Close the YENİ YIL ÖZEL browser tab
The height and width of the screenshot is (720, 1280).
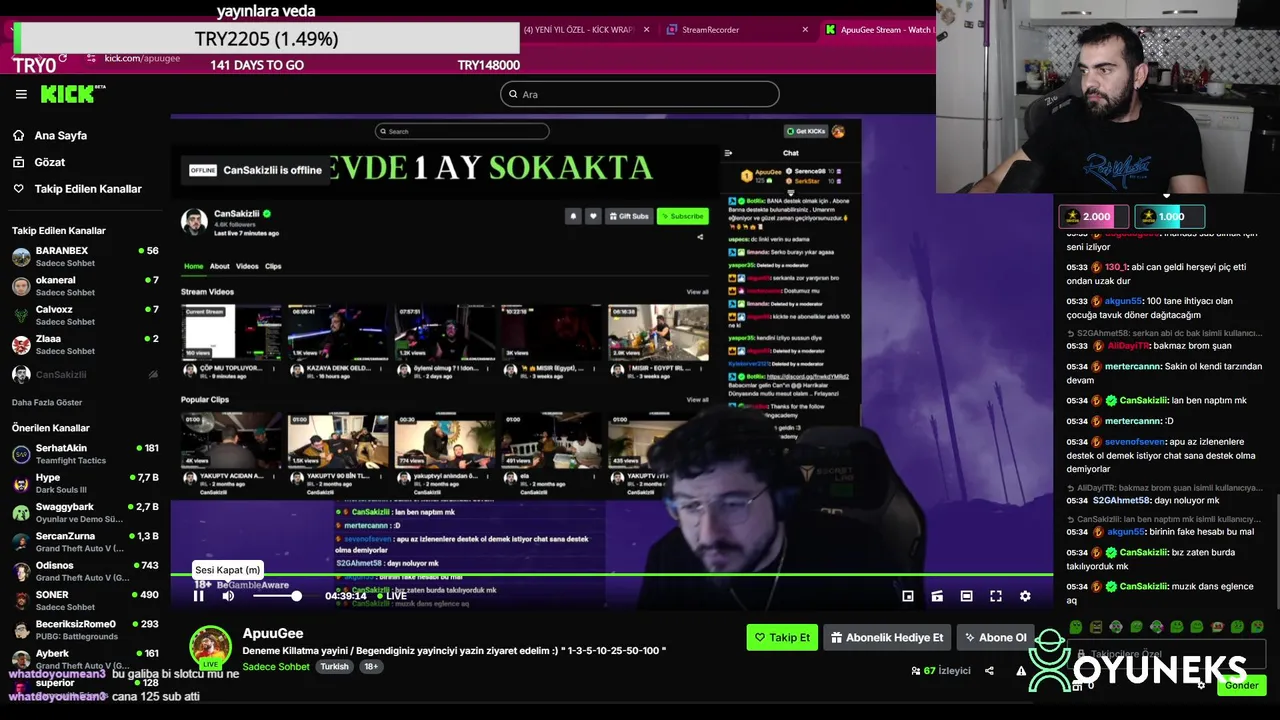tap(646, 30)
